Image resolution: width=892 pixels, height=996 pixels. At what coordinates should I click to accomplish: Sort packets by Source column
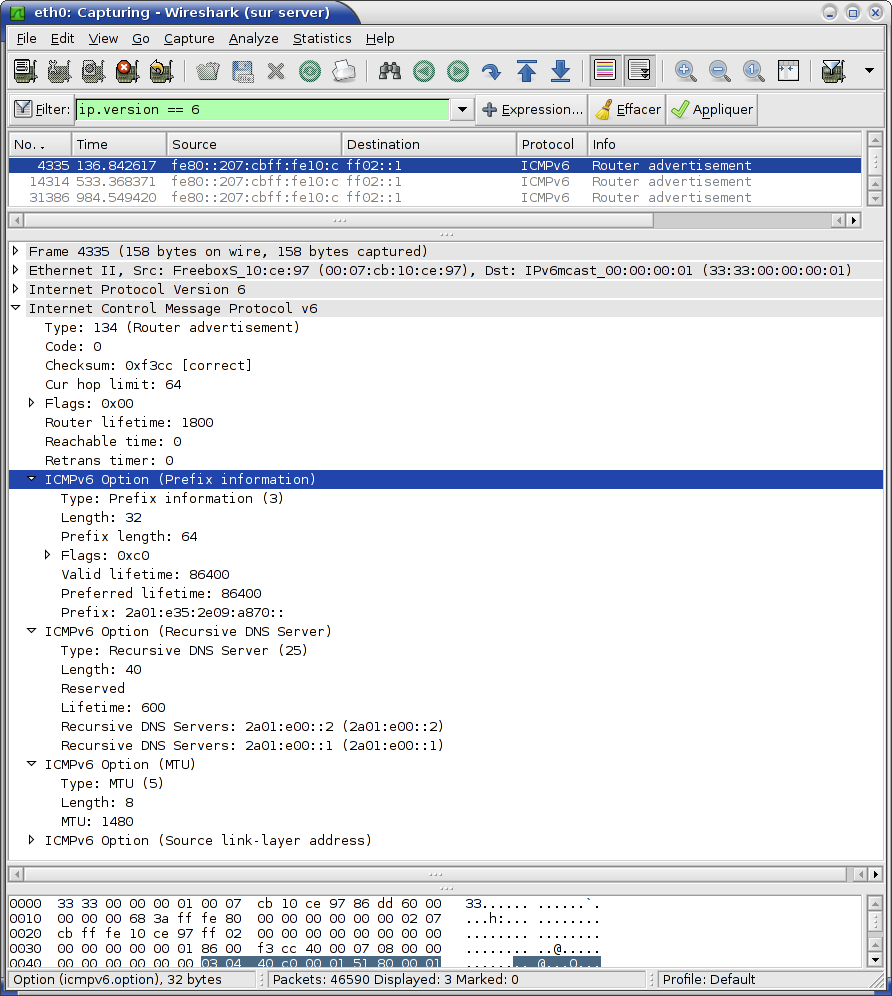[254, 144]
